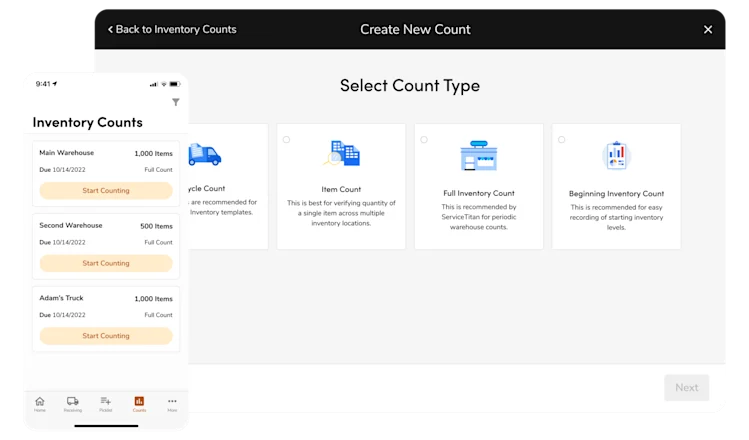The image size is (749, 440).
Task: Click the 9:41 clock on the phone
Action: 43,84
